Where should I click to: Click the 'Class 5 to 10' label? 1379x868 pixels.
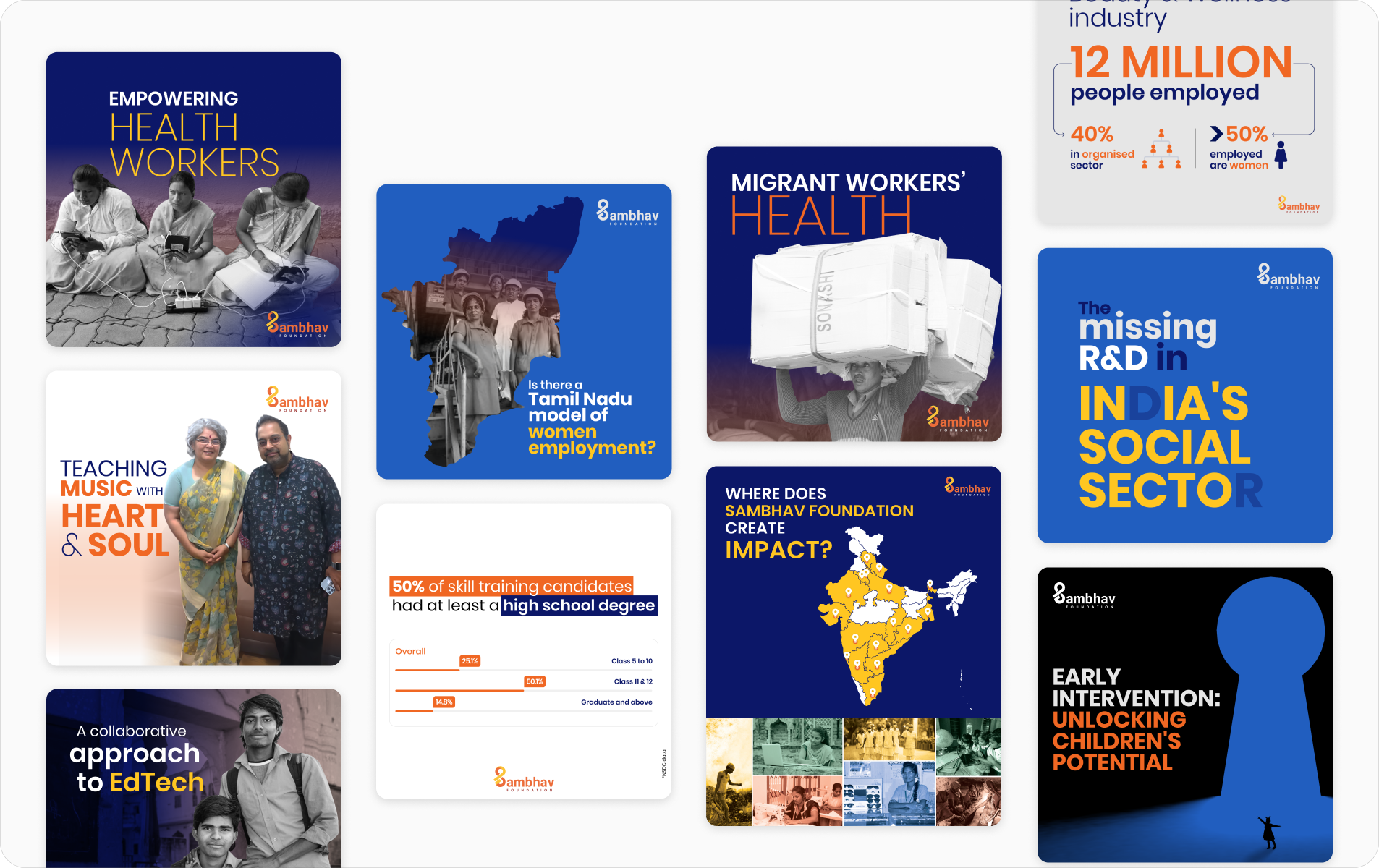pyautogui.click(x=632, y=661)
